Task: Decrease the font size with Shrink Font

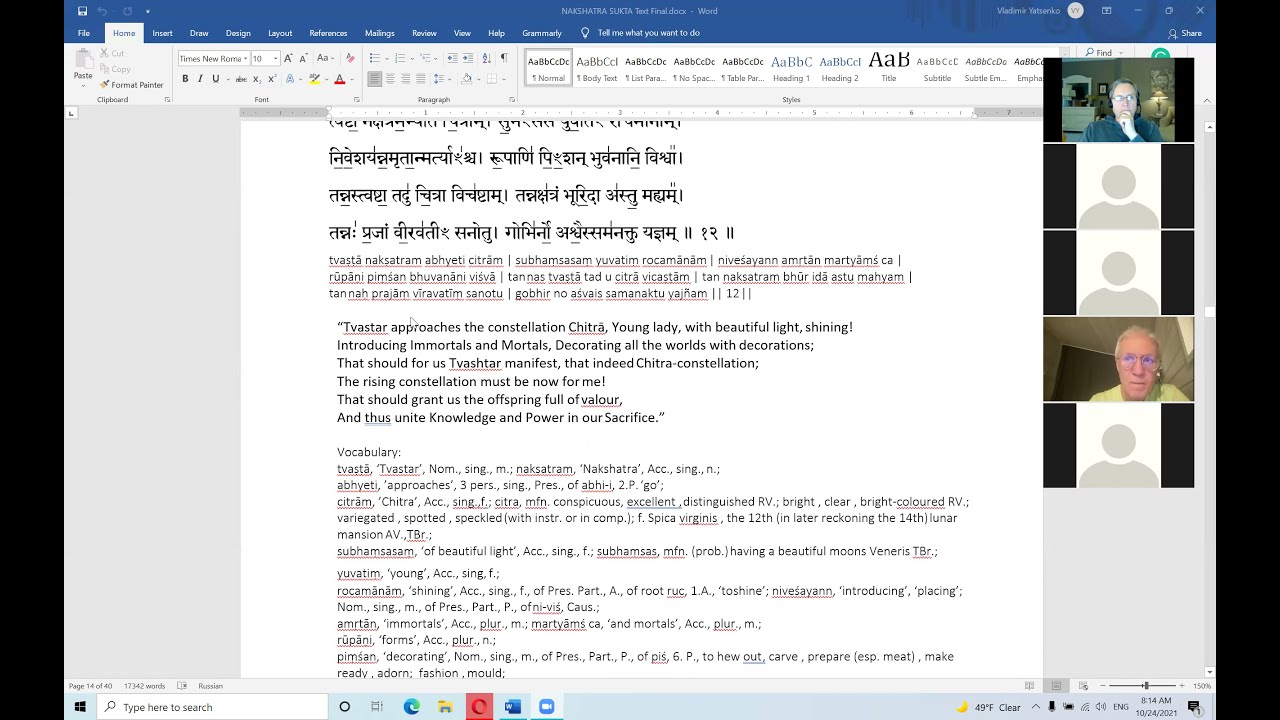Action: tap(303, 58)
